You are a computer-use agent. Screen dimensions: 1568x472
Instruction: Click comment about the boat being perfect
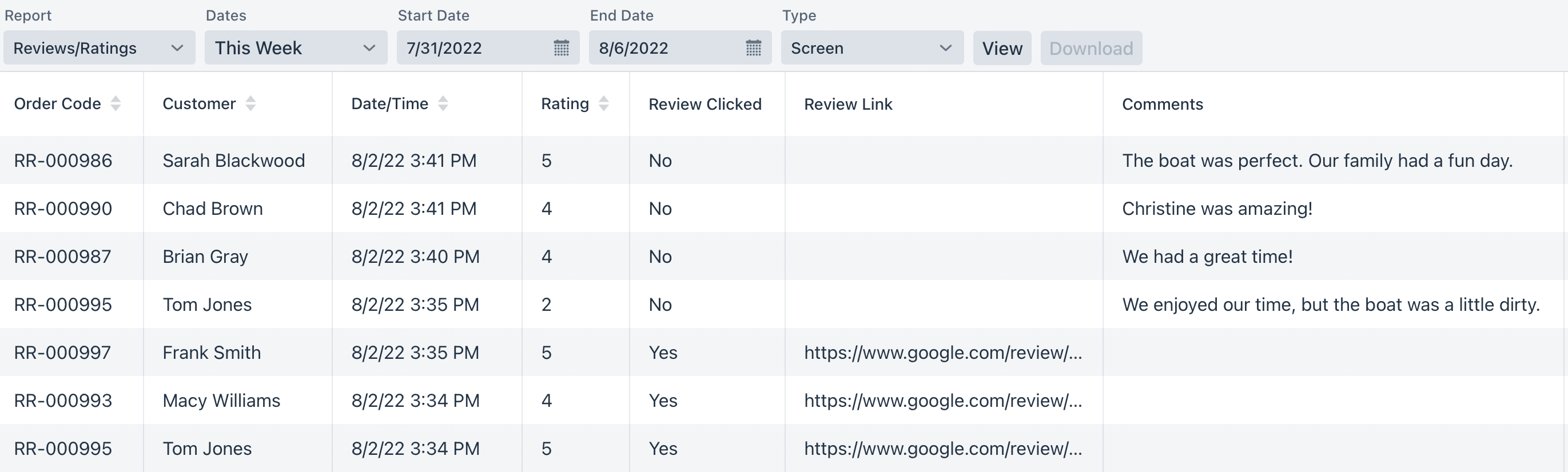point(1318,161)
